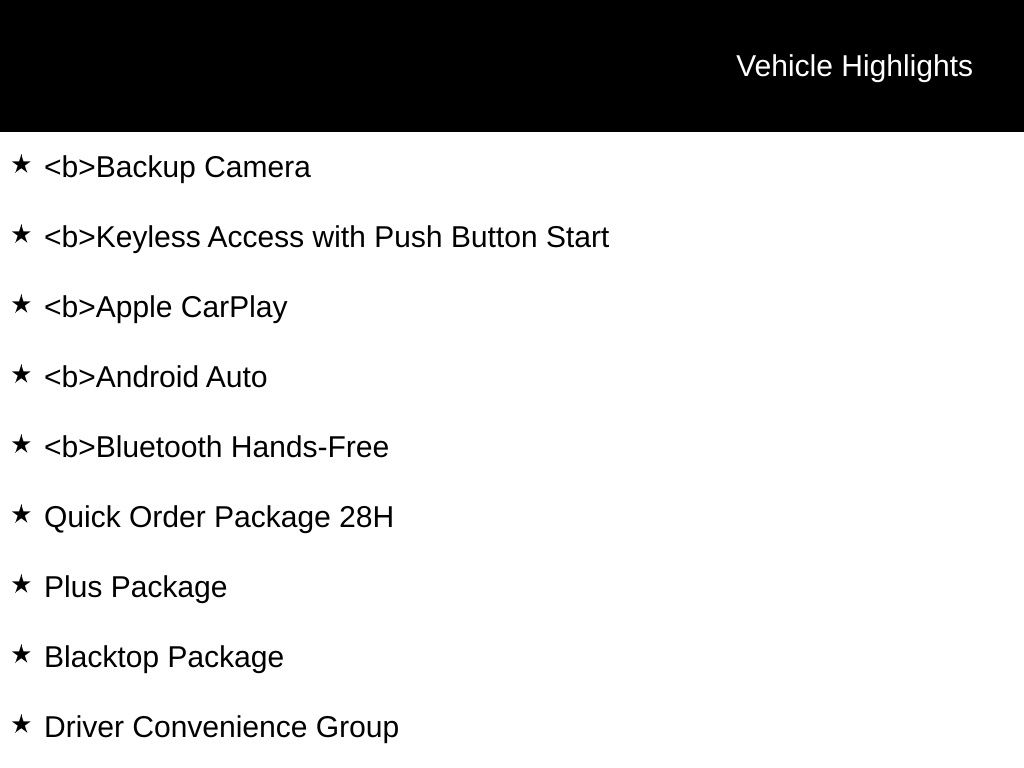Select the star icon next to Keyless Access

[x=21, y=234]
